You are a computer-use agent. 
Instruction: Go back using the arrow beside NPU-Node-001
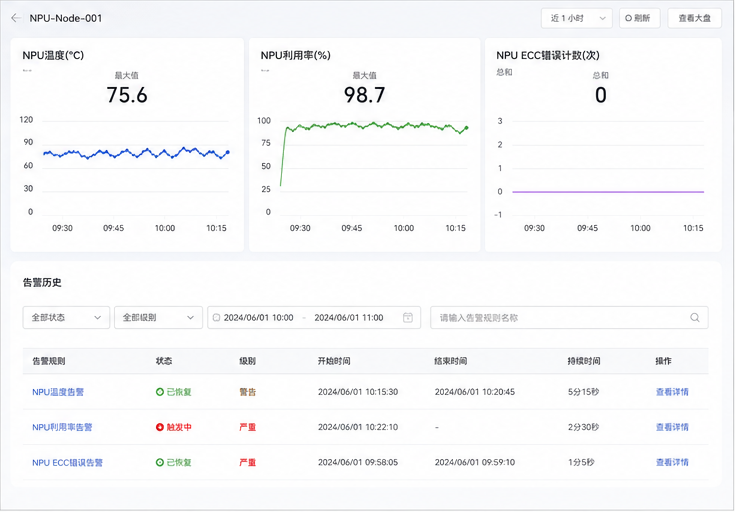point(16,18)
